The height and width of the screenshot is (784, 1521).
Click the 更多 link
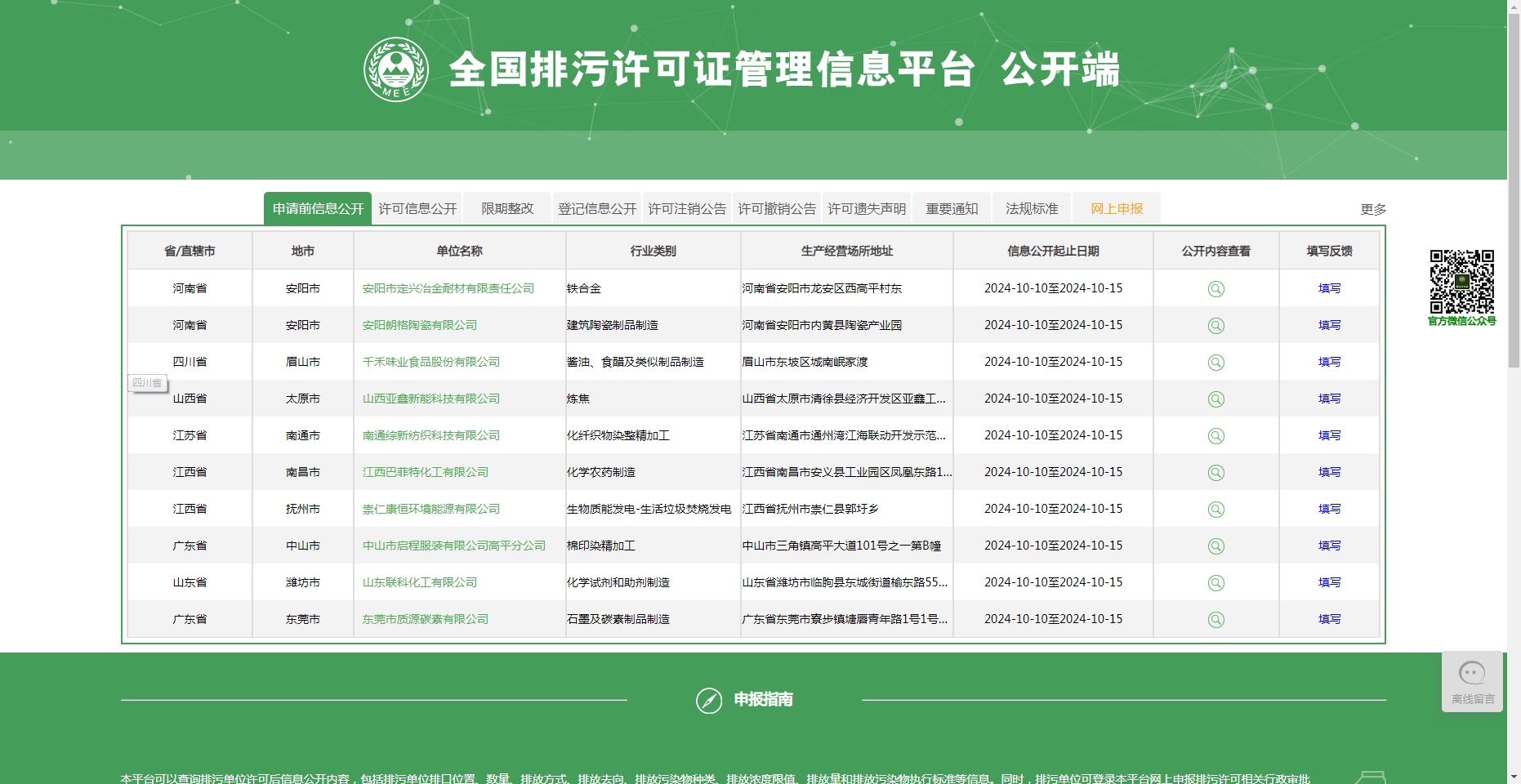[1373, 209]
